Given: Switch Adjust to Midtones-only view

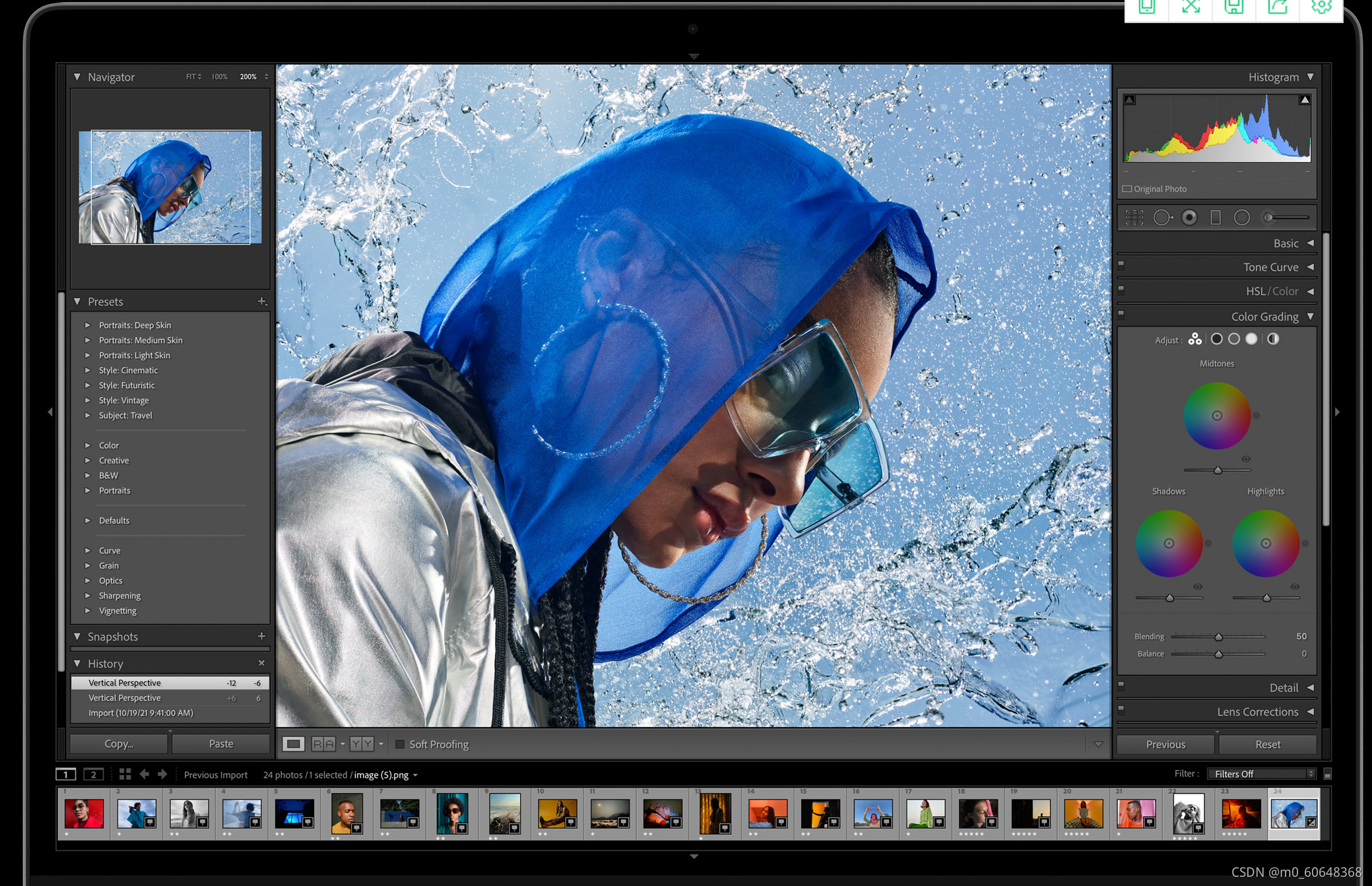Looking at the screenshot, I should tap(1234, 339).
